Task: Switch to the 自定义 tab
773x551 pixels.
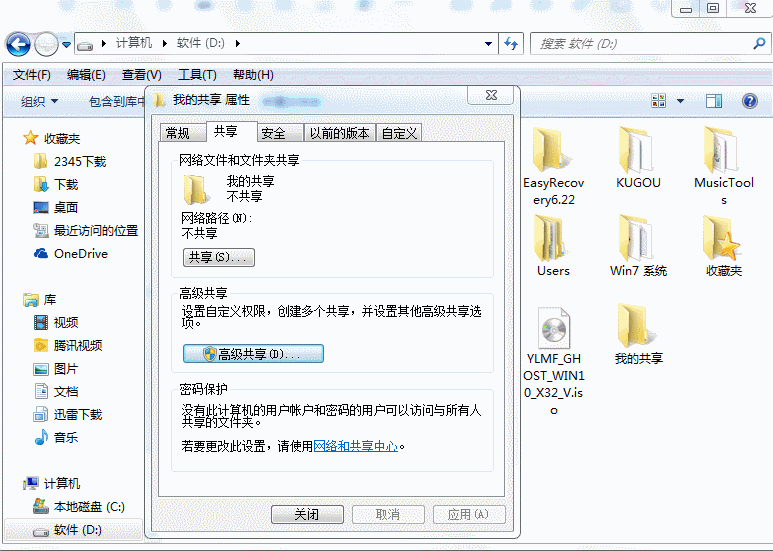Action: pyautogui.click(x=399, y=133)
